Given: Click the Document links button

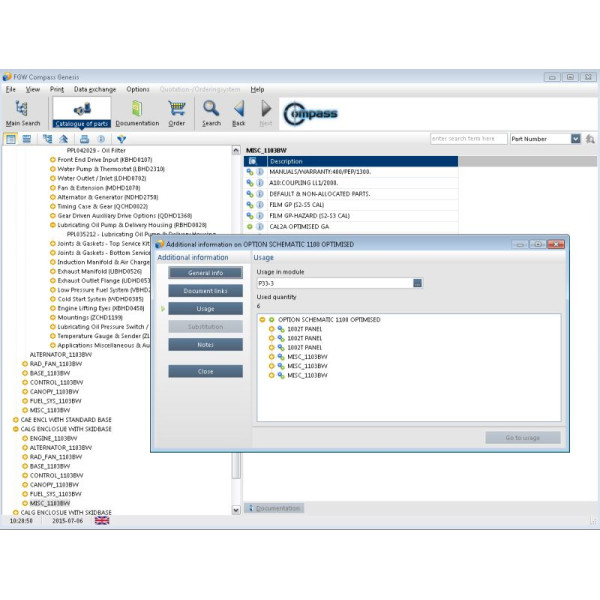Looking at the screenshot, I should 205,291.
